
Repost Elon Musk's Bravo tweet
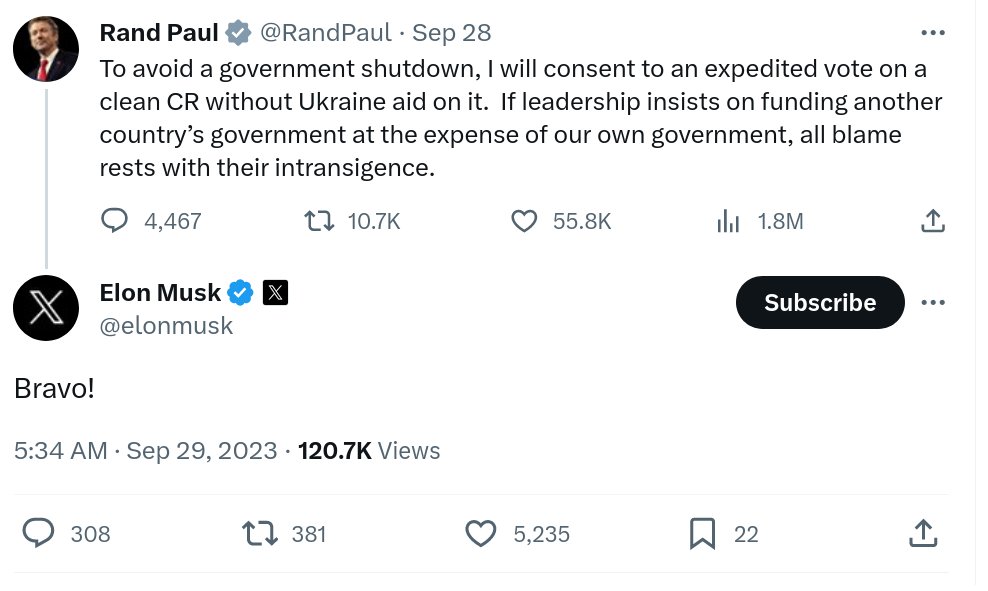pyautogui.click(x=261, y=534)
